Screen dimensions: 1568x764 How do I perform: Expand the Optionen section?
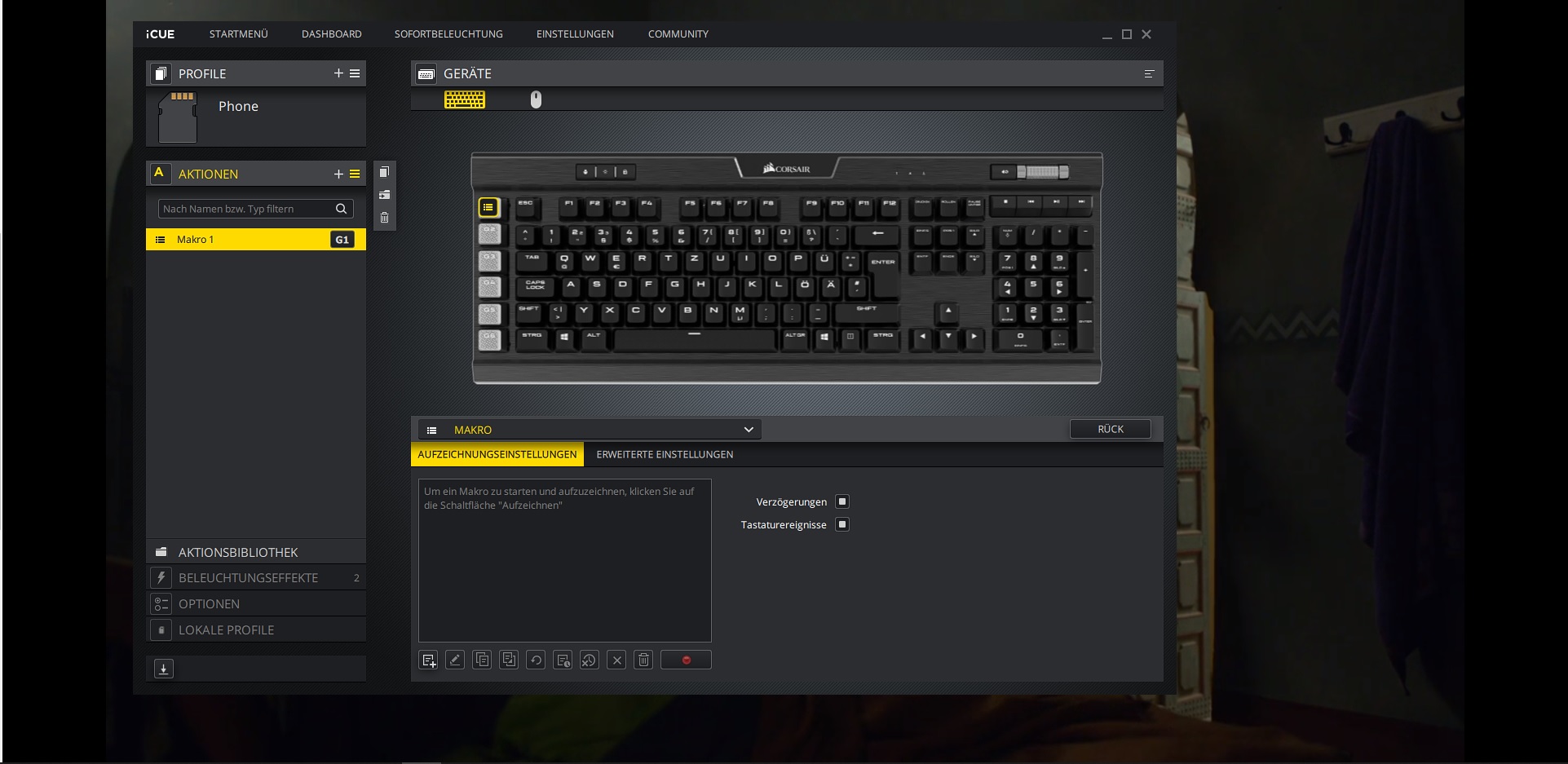click(x=256, y=604)
